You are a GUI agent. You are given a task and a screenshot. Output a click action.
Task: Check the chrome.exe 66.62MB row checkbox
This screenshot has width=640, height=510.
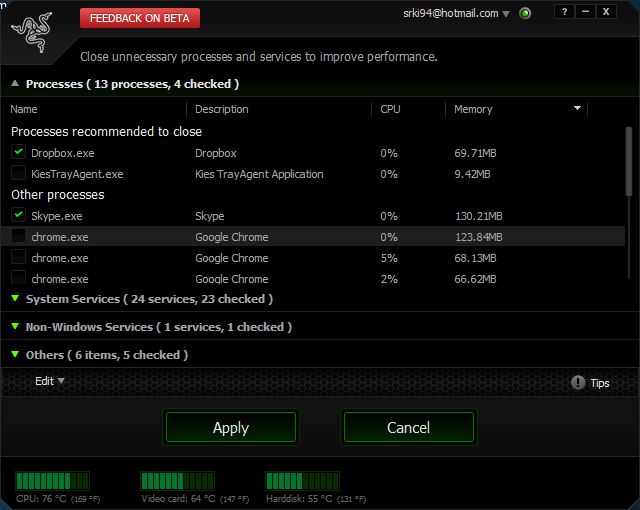(18, 277)
